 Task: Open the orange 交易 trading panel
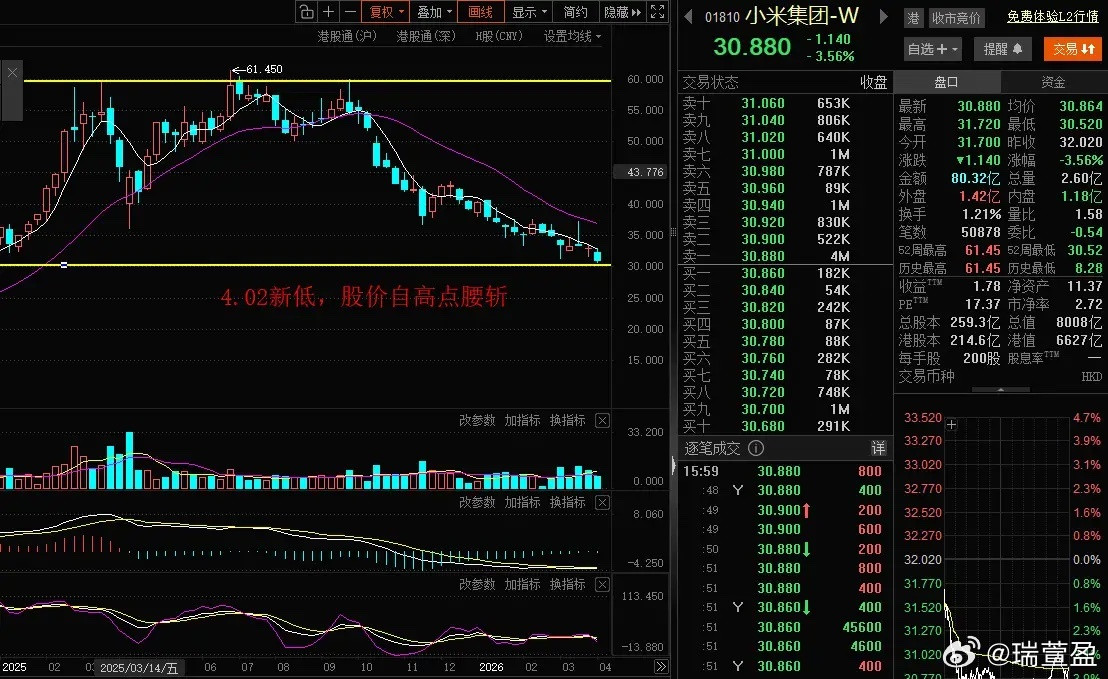1073,48
